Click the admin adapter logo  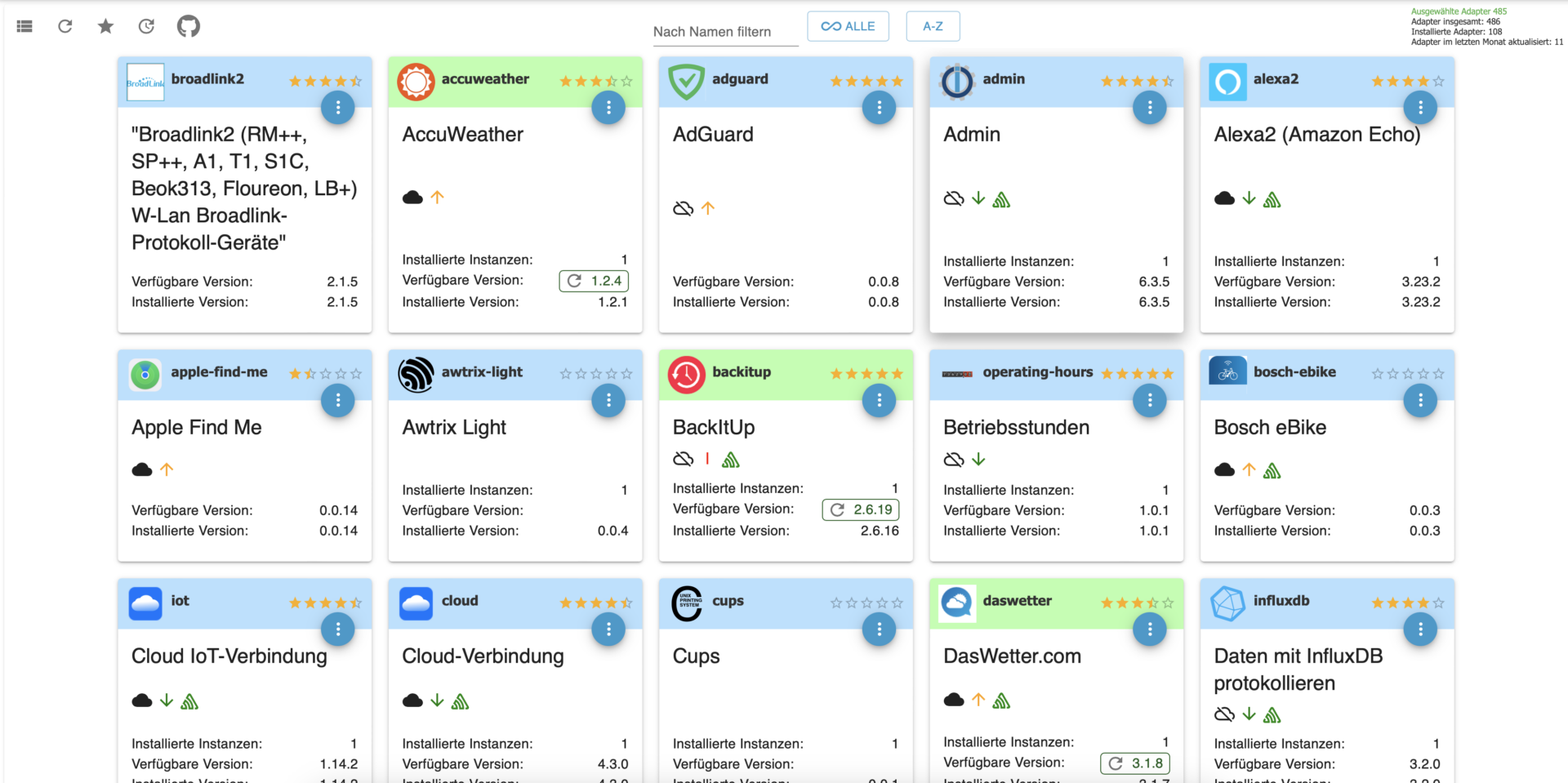click(957, 82)
